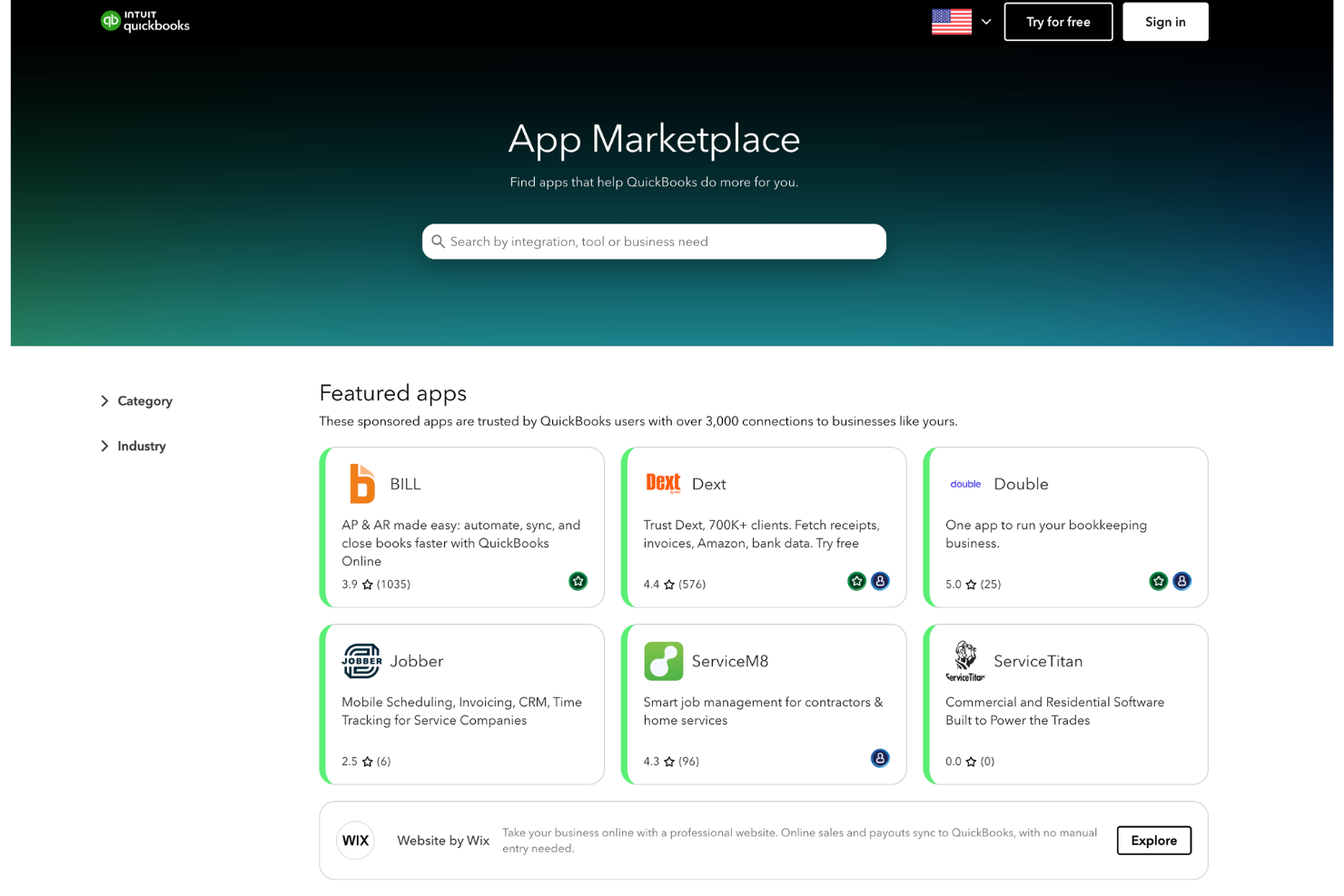1344x896 pixels.
Task: Click the WIX logo in the banner
Action: pos(355,840)
